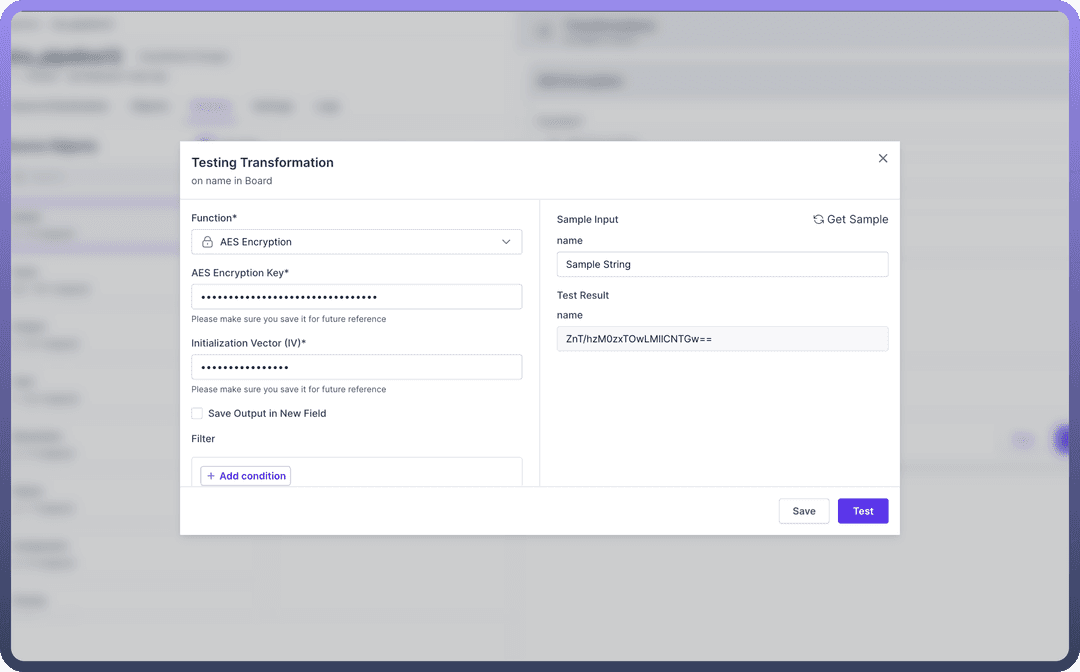The height and width of the screenshot is (672, 1080).
Task: Click inside the Filter conditions box
Action: point(400,470)
